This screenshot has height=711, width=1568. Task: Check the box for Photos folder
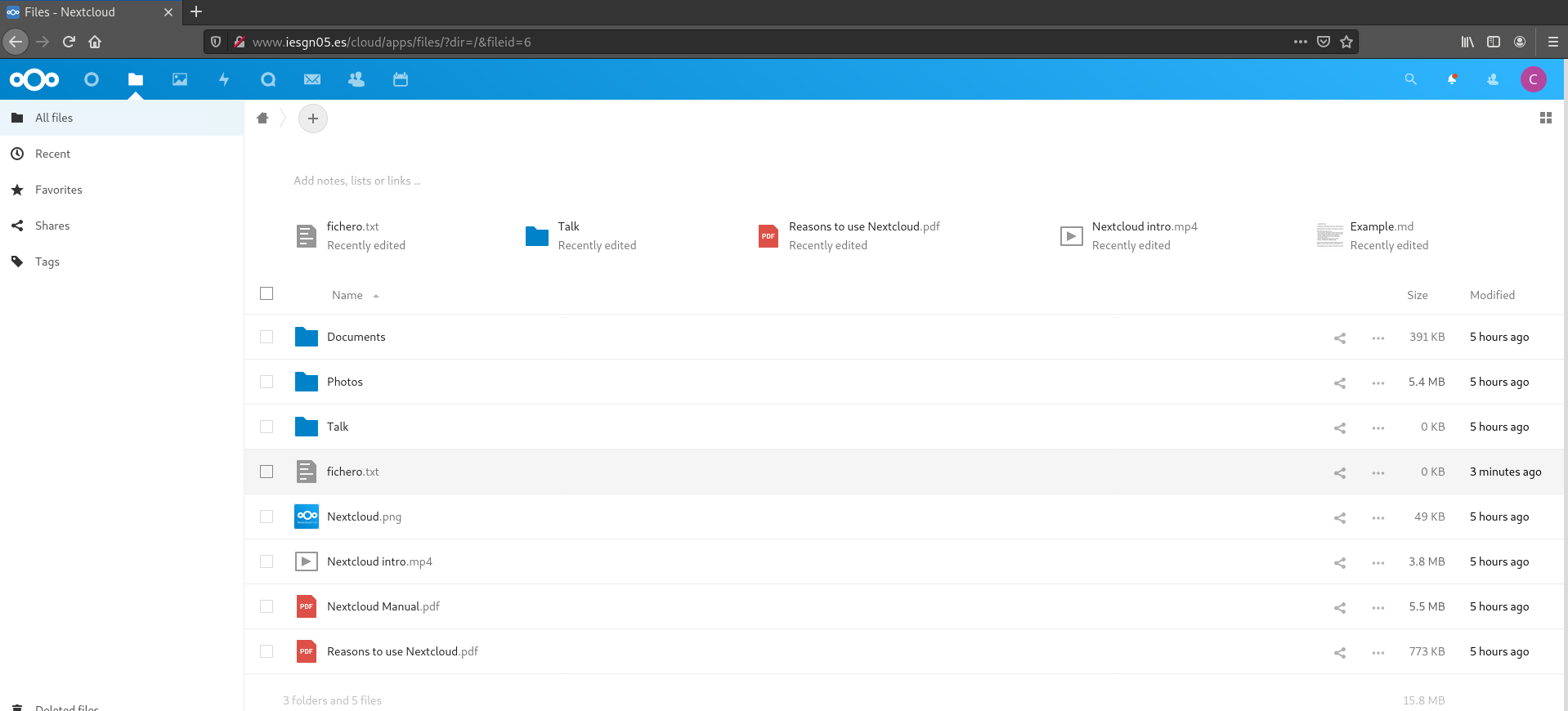tap(267, 382)
